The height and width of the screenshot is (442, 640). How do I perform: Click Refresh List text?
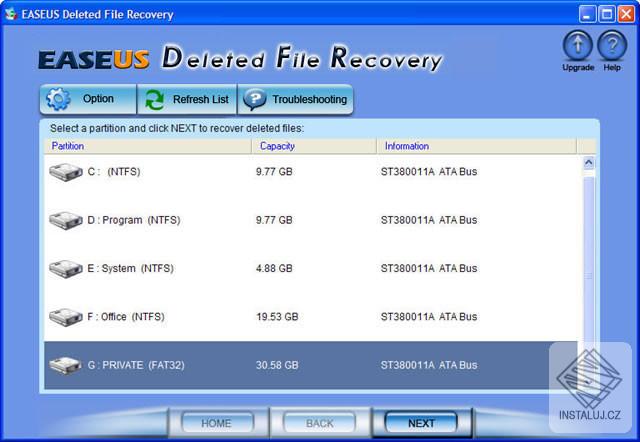200,99
